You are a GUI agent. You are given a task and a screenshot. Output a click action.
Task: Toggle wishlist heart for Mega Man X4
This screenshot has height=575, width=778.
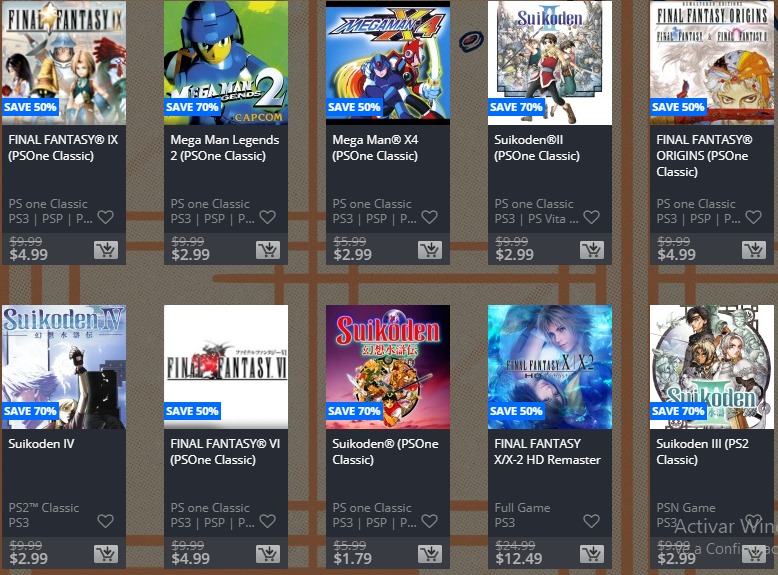pyautogui.click(x=429, y=217)
